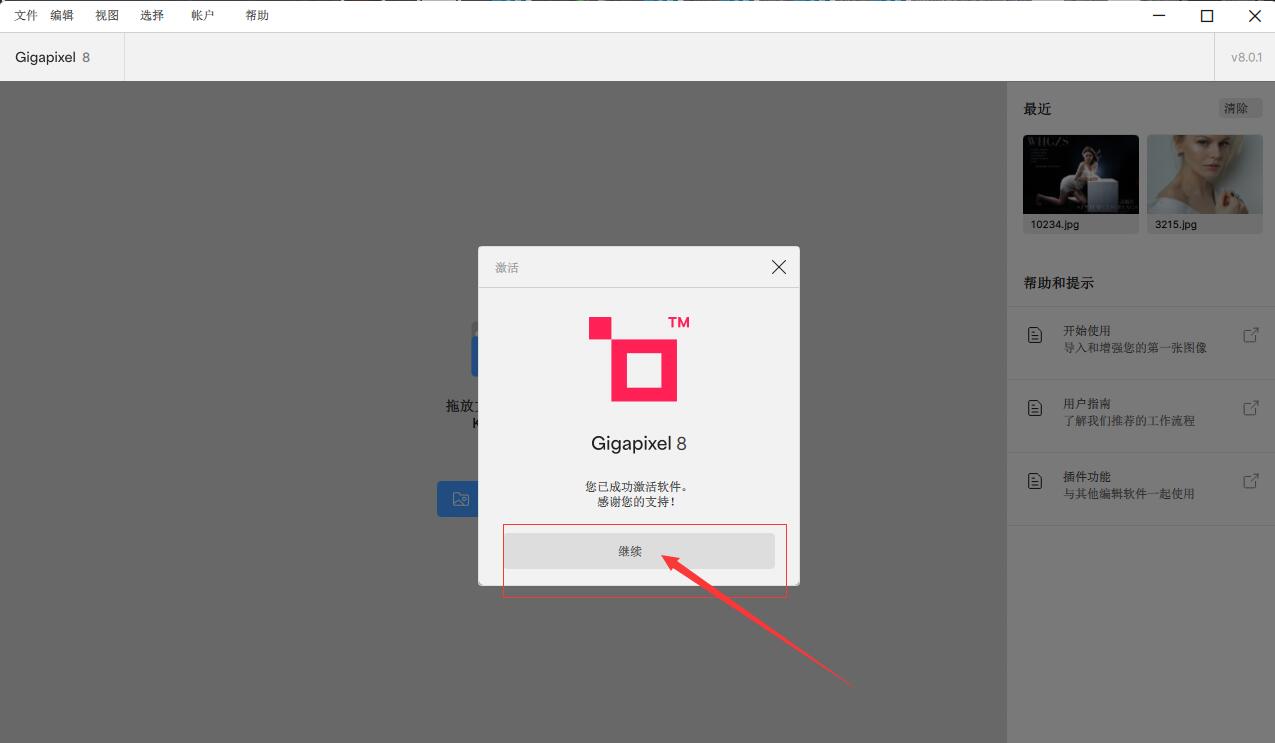Open the 帐户 menu
Viewport: 1275px width, 743px height.
click(x=203, y=16)
